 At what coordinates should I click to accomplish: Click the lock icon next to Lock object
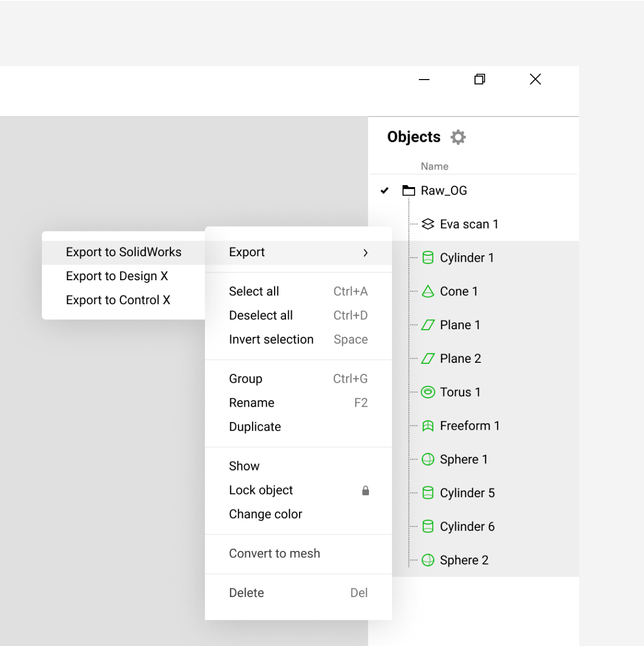pos(365,491)
